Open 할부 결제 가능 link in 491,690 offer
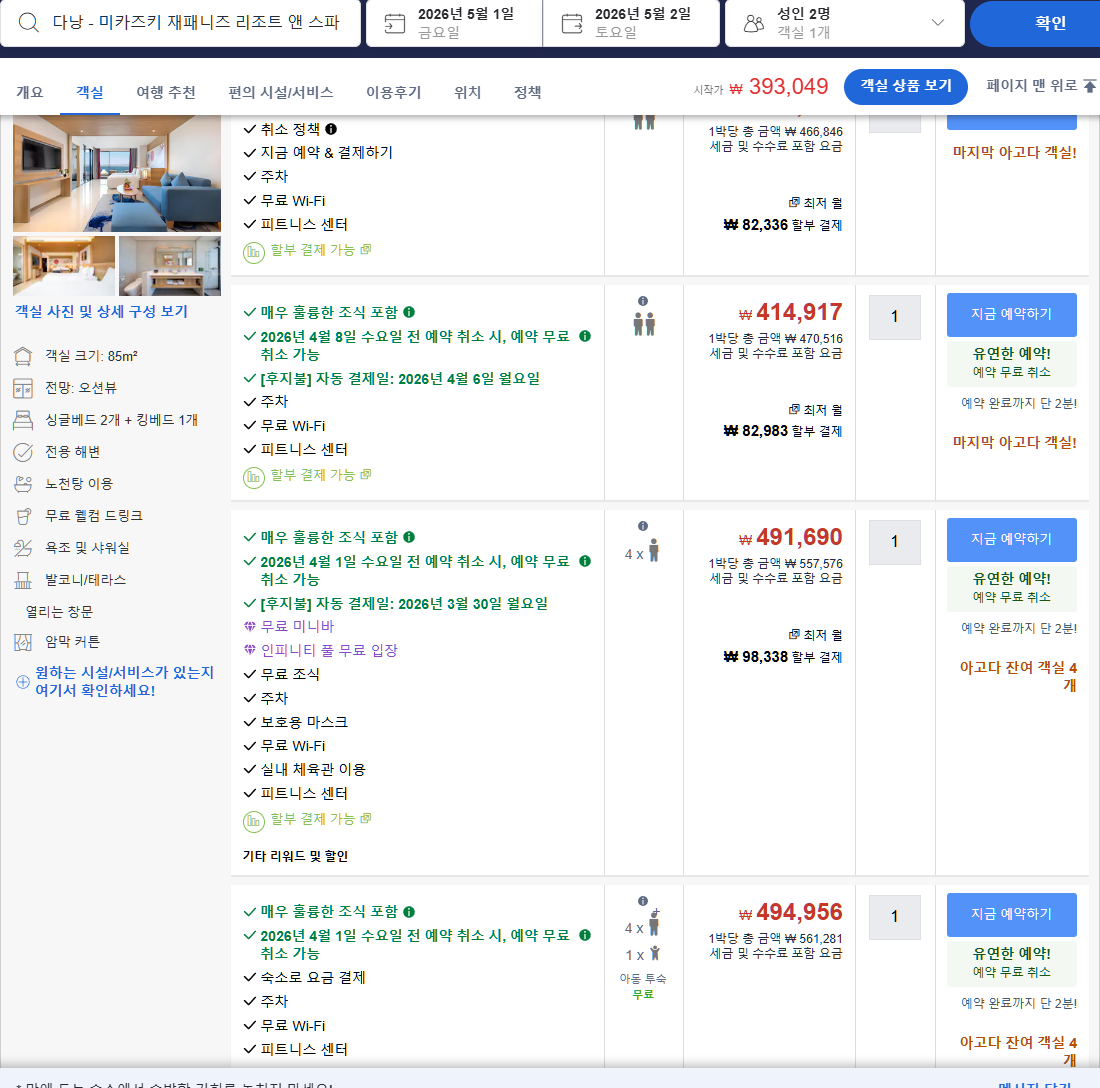 (320, 819)
